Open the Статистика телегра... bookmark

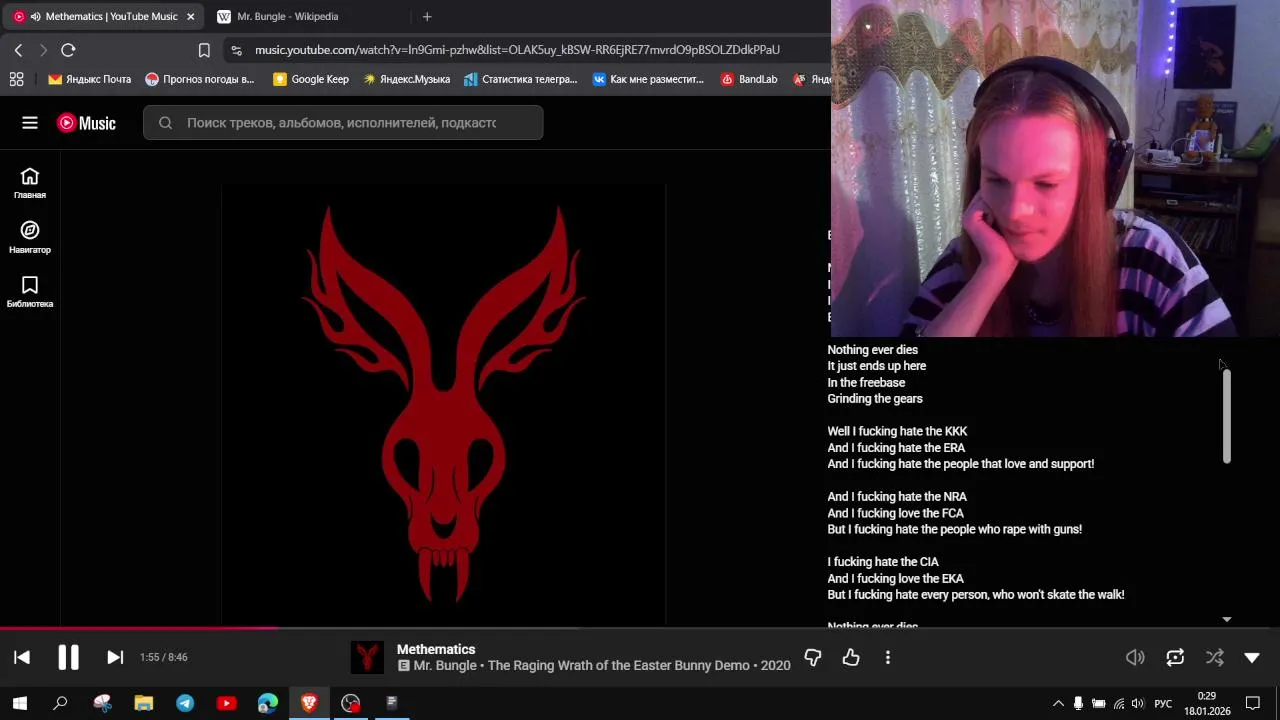(521, 79)
